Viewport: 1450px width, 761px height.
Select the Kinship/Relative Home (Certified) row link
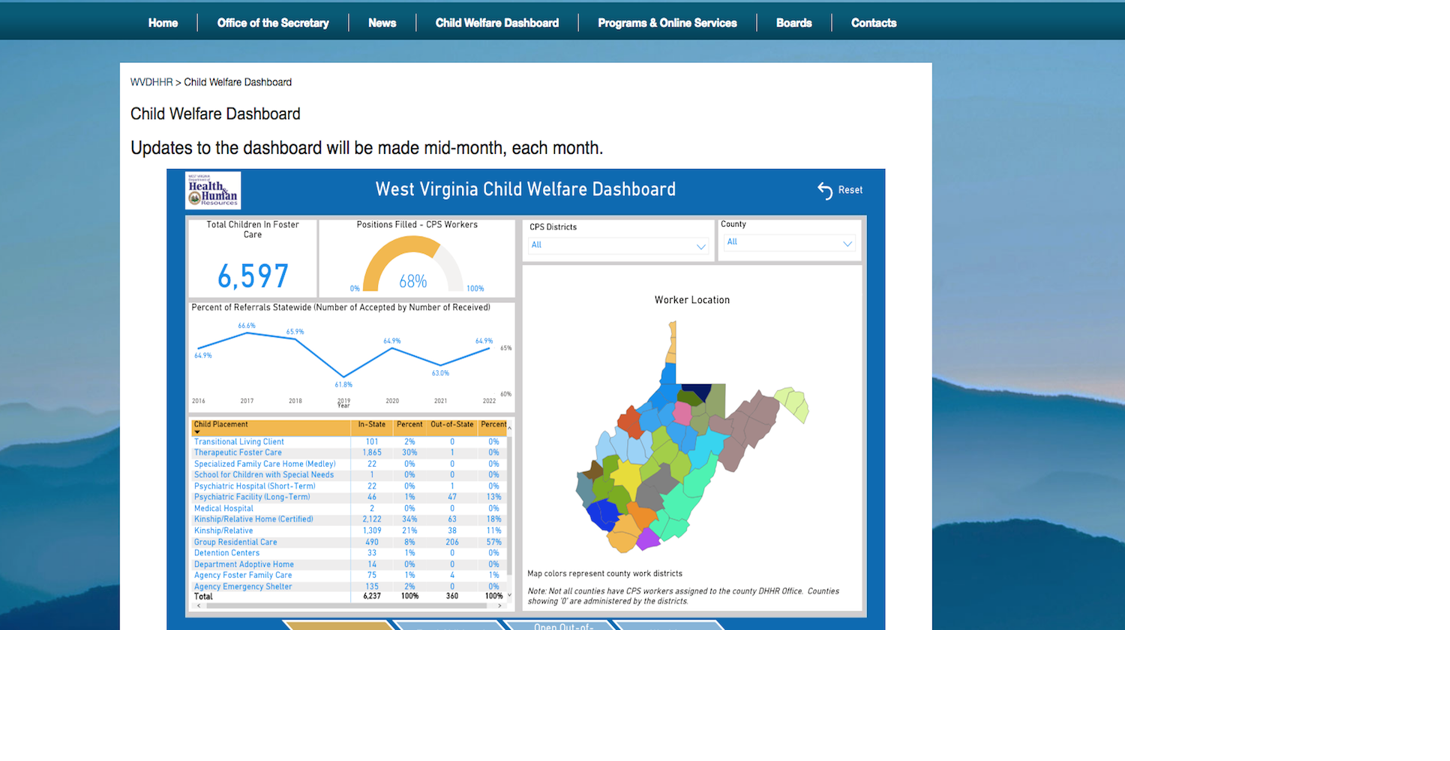pyautogui.click(x=253, y=519)
